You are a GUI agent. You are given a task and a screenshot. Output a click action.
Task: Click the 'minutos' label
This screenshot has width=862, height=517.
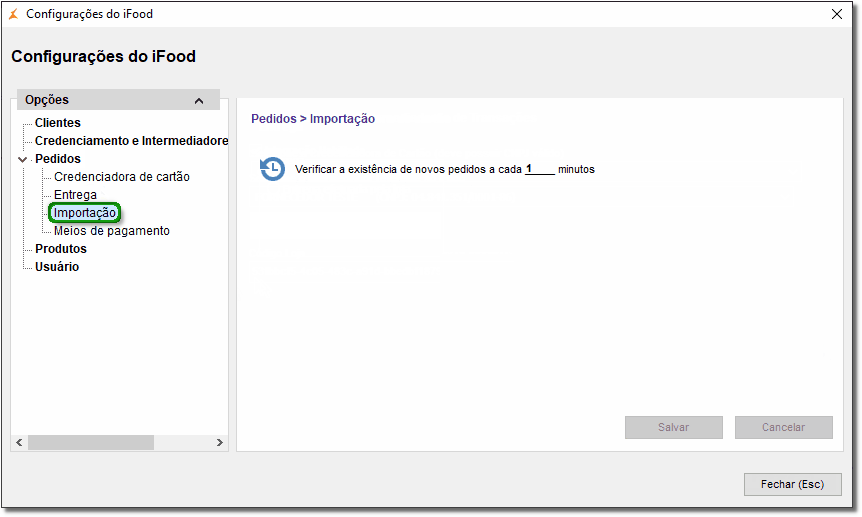576,169
